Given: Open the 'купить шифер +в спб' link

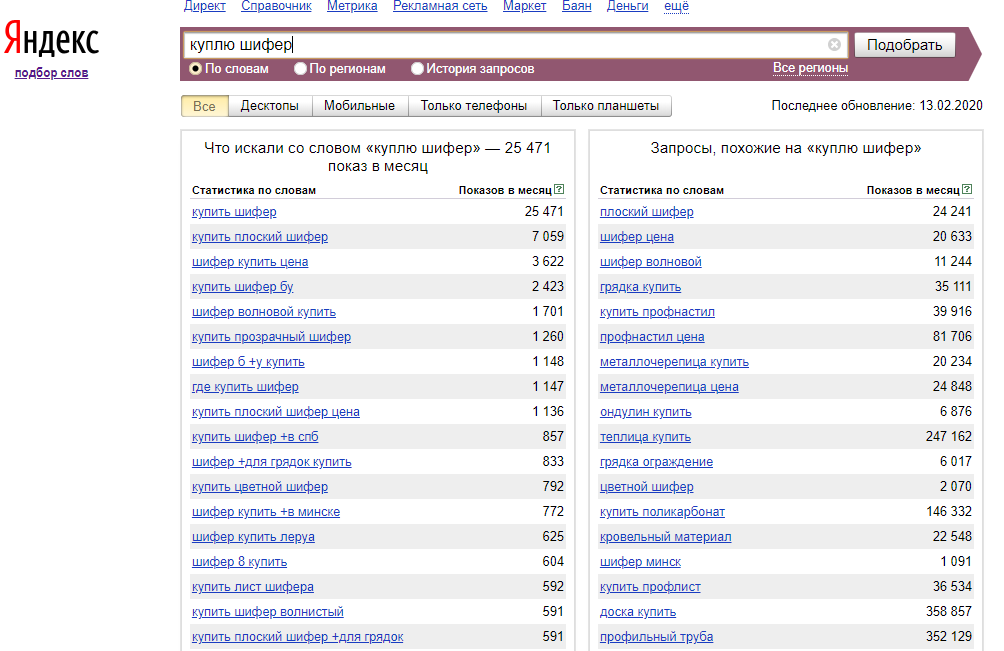Looking at the screenshot, I should pyautogui.click(x=255, y=437).
